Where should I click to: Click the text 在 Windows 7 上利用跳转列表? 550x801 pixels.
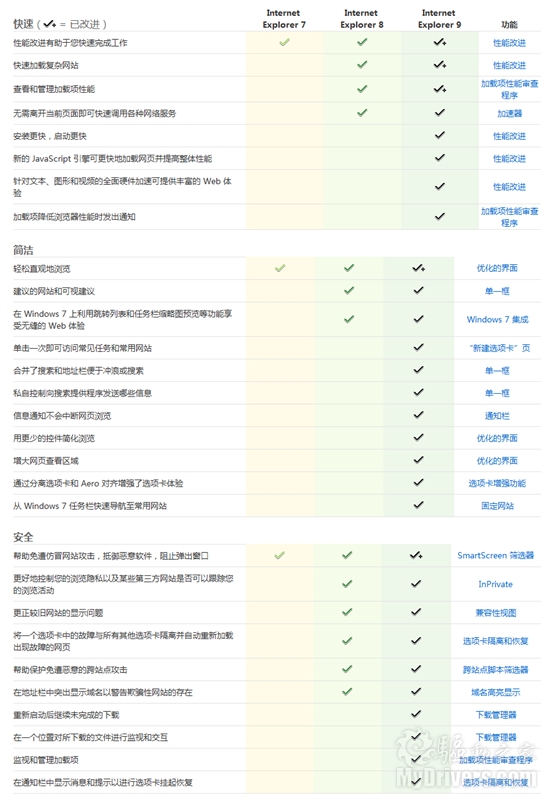point(123,319)
